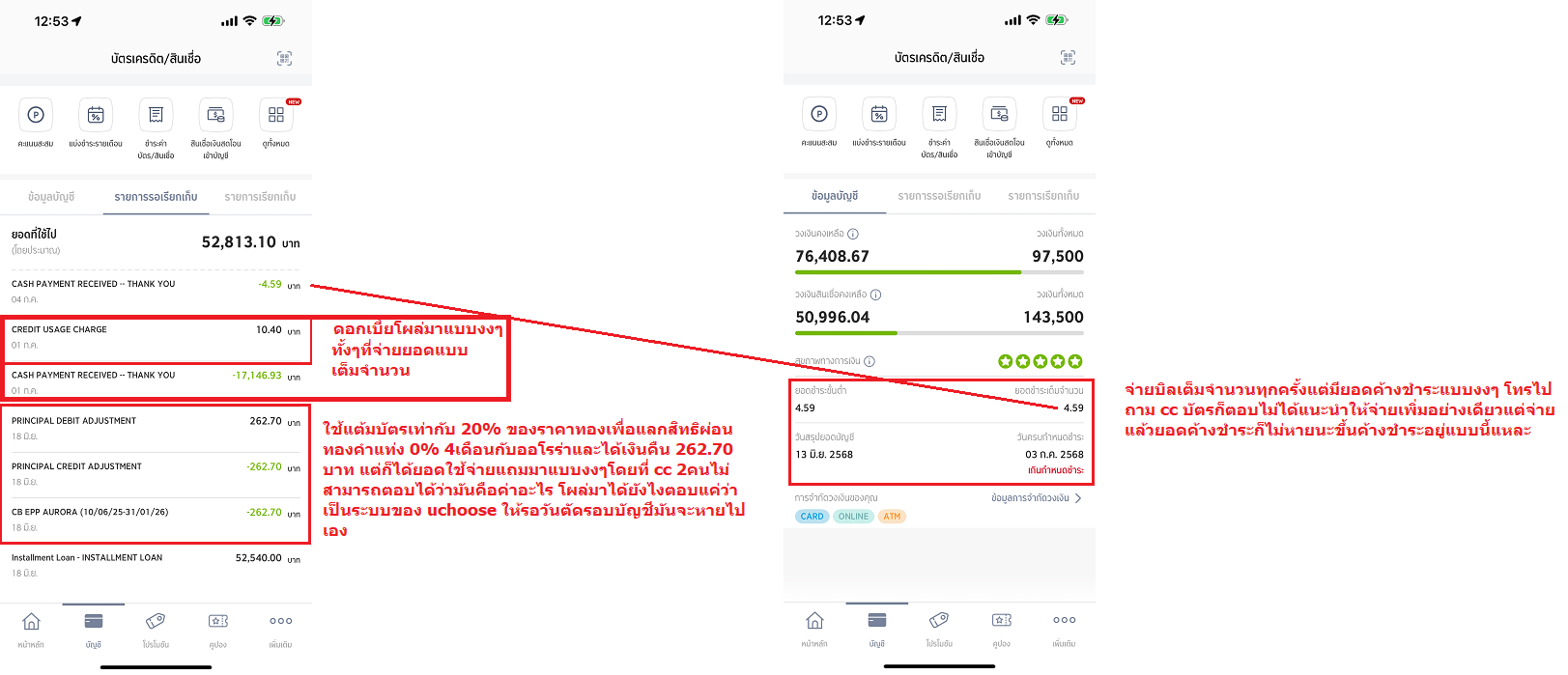Screen dimensions: 1568x675
Task: Click battery indicator on left phone status bar
Action: pos(273,21)
